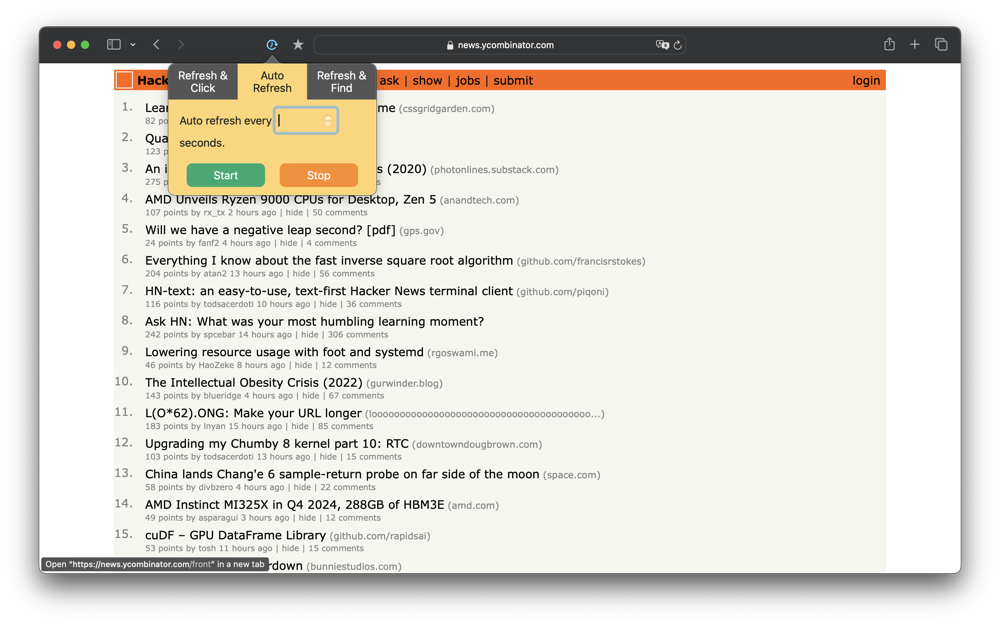Open a new tab with the plus icon
Image resolution: width=1000 pixels, height=625 pixels.
[915, 45]
